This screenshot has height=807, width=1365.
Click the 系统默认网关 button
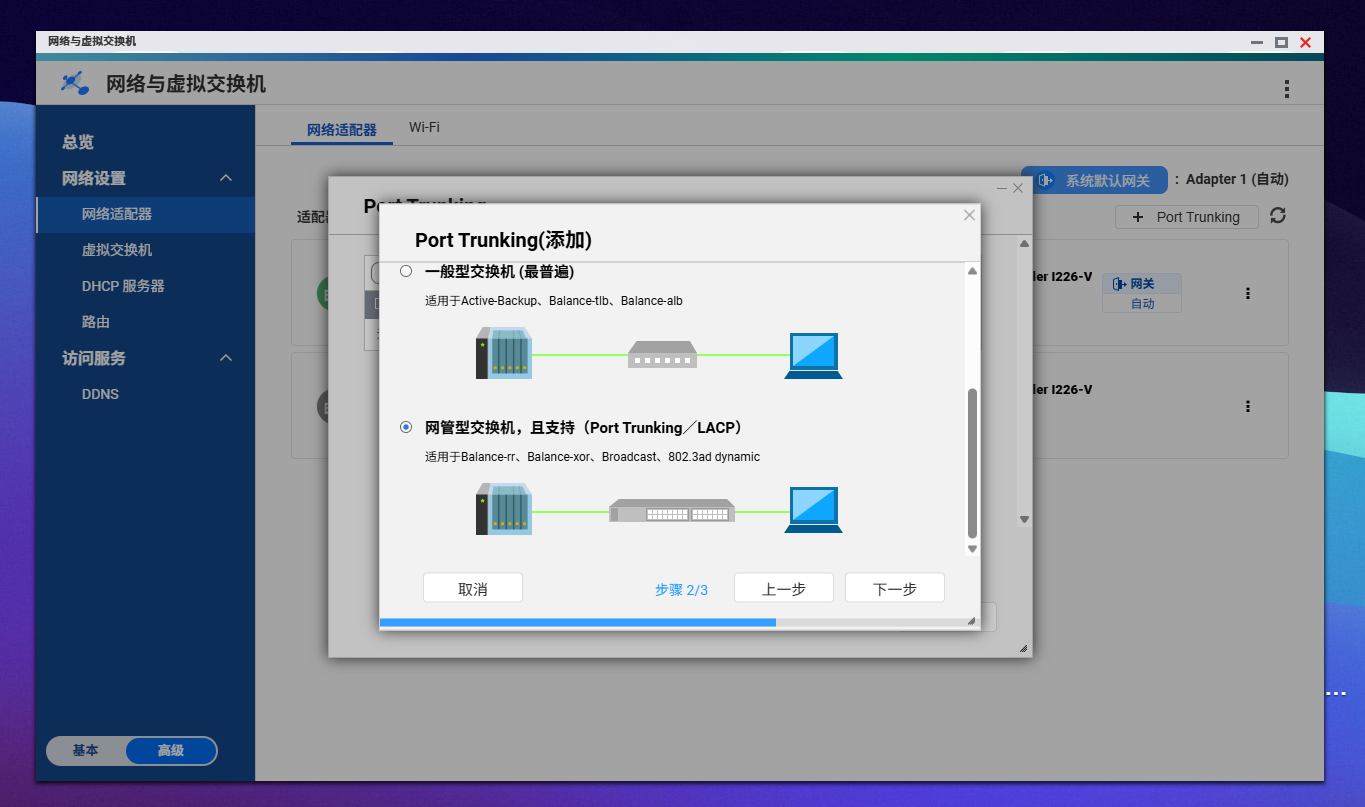pos(1094,181)
